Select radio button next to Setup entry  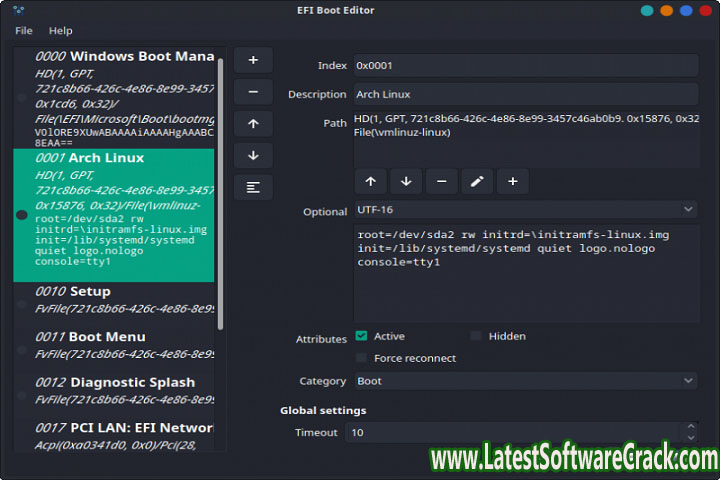click(22, 304)
